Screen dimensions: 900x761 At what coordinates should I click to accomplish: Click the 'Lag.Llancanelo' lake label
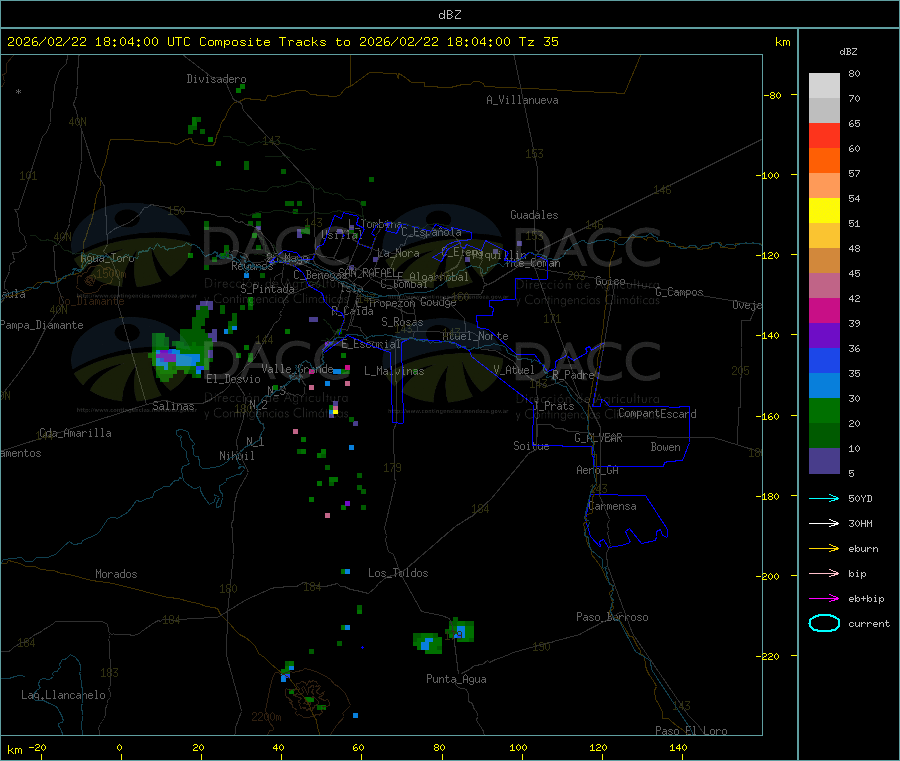tap(63, 695)
